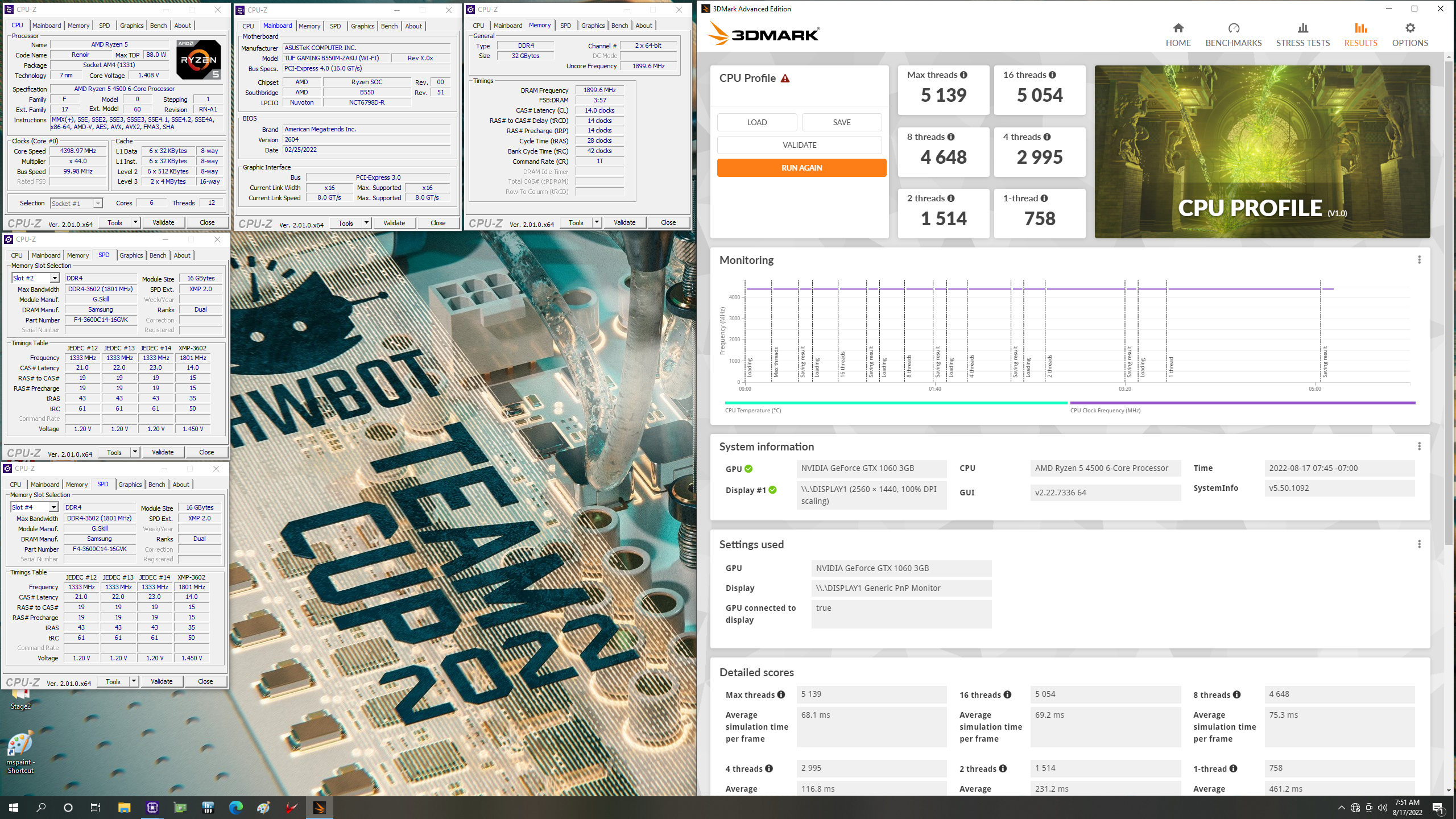Open the green graphics card app in taskbar
The image size is (1456, 819).
(180, 808)
